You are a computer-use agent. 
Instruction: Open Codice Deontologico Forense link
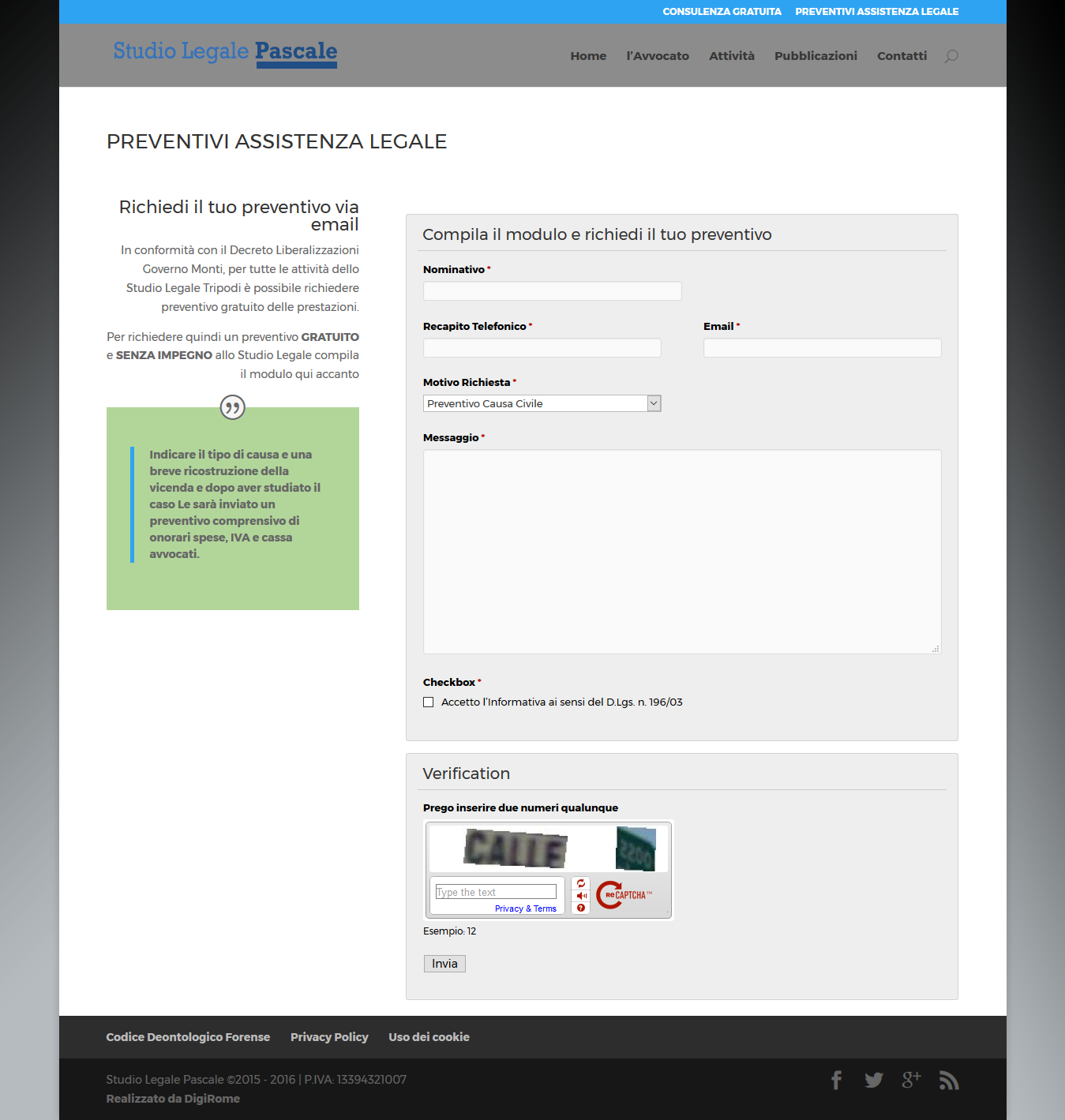point(188,1037)
